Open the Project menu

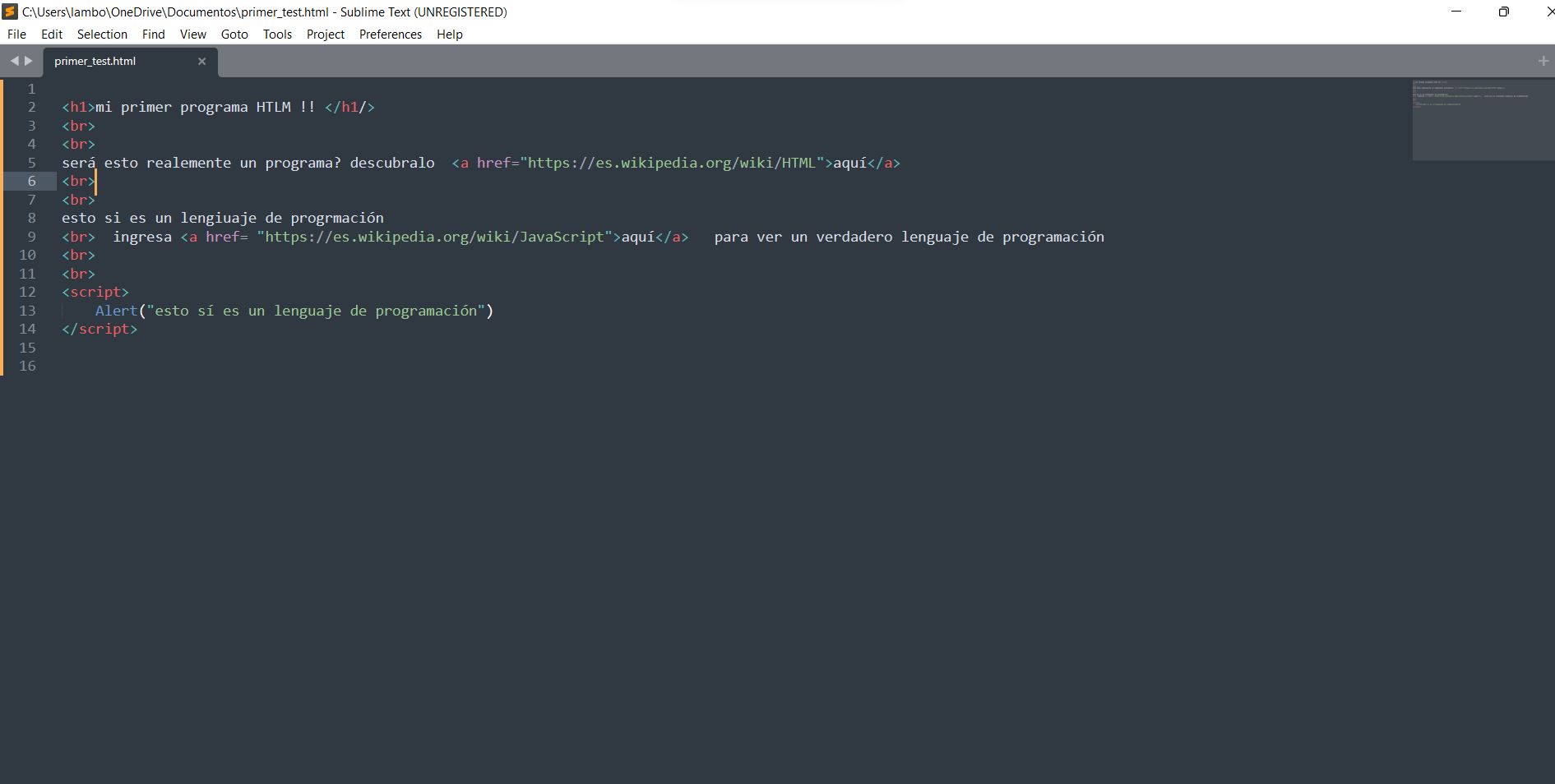pyautogui.click(x=326, y=35)
